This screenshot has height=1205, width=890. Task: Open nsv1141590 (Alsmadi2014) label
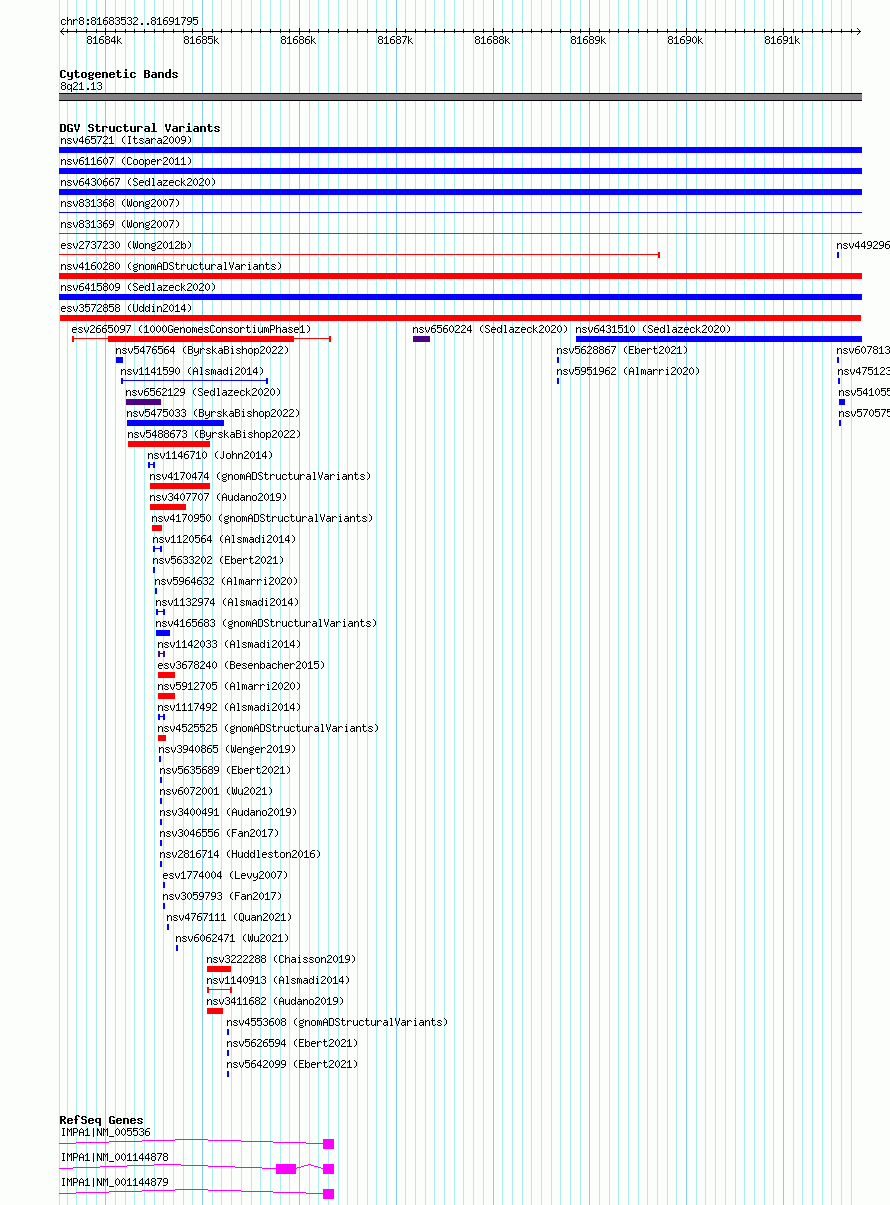(x=192, y=371)
